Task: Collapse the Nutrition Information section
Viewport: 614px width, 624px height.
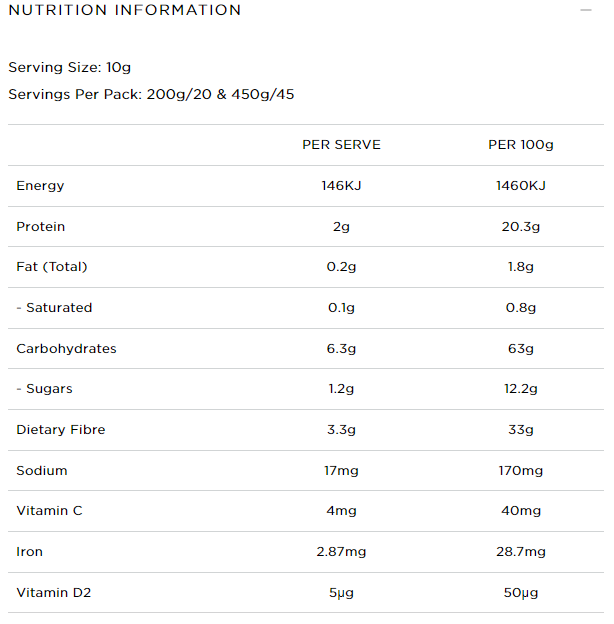Action: point(586,10)
